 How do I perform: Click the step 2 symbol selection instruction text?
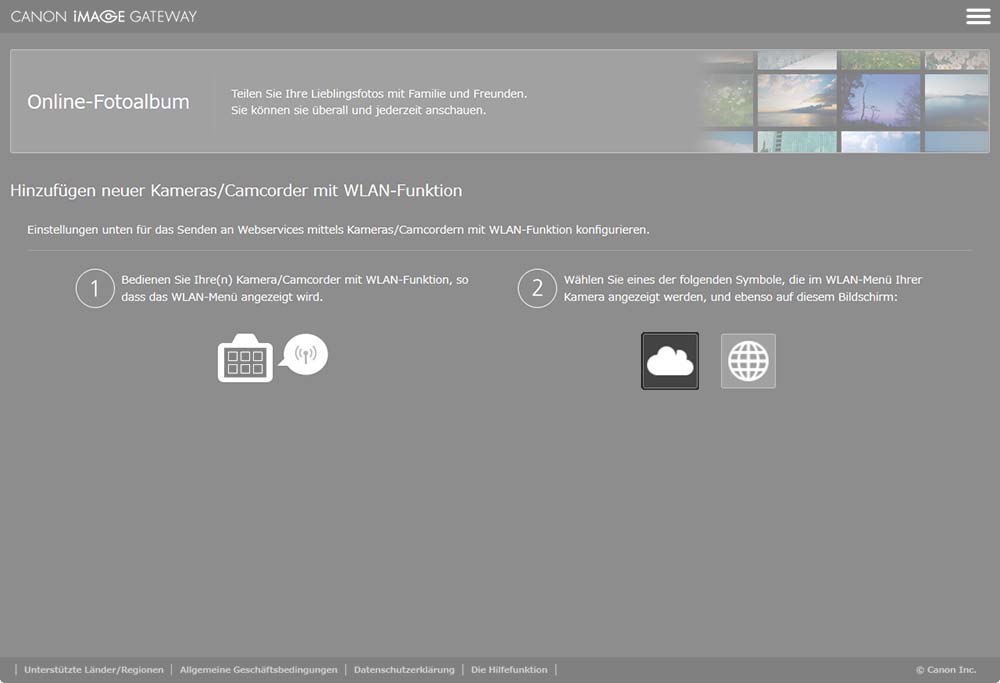(x=742, y=289)
